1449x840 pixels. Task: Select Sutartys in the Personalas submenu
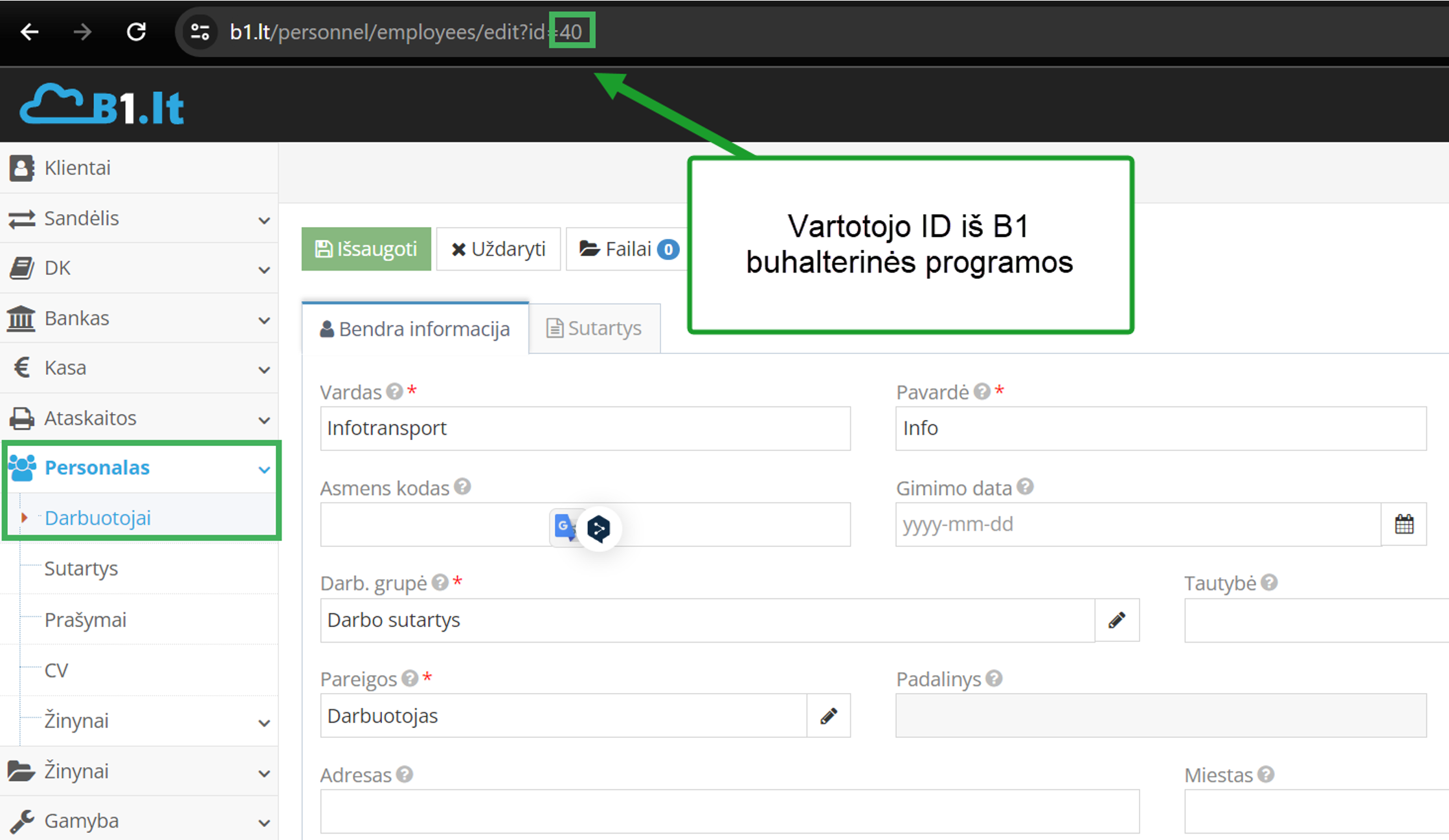pyautogui.click(x=81, y=569)
